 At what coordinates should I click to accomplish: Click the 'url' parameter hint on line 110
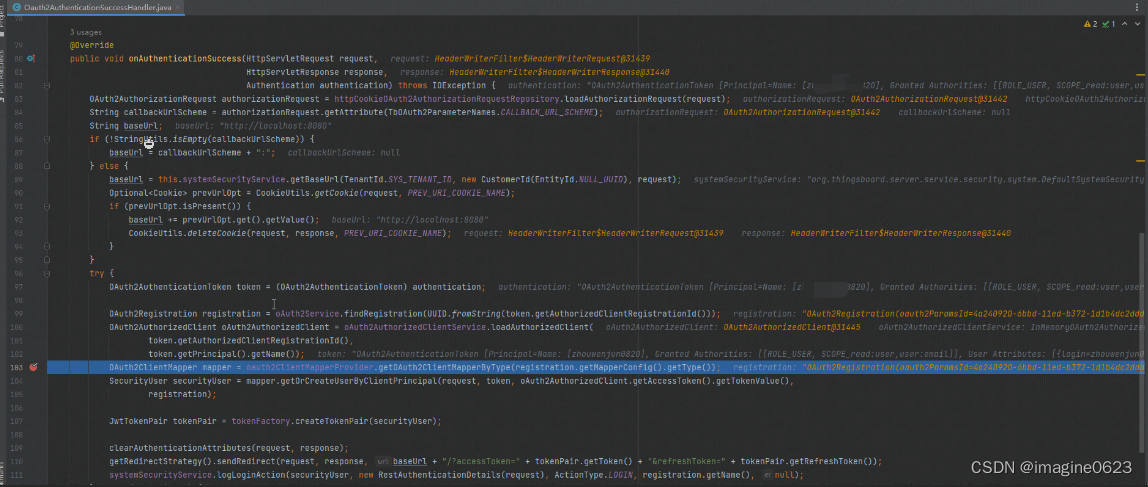382,461
